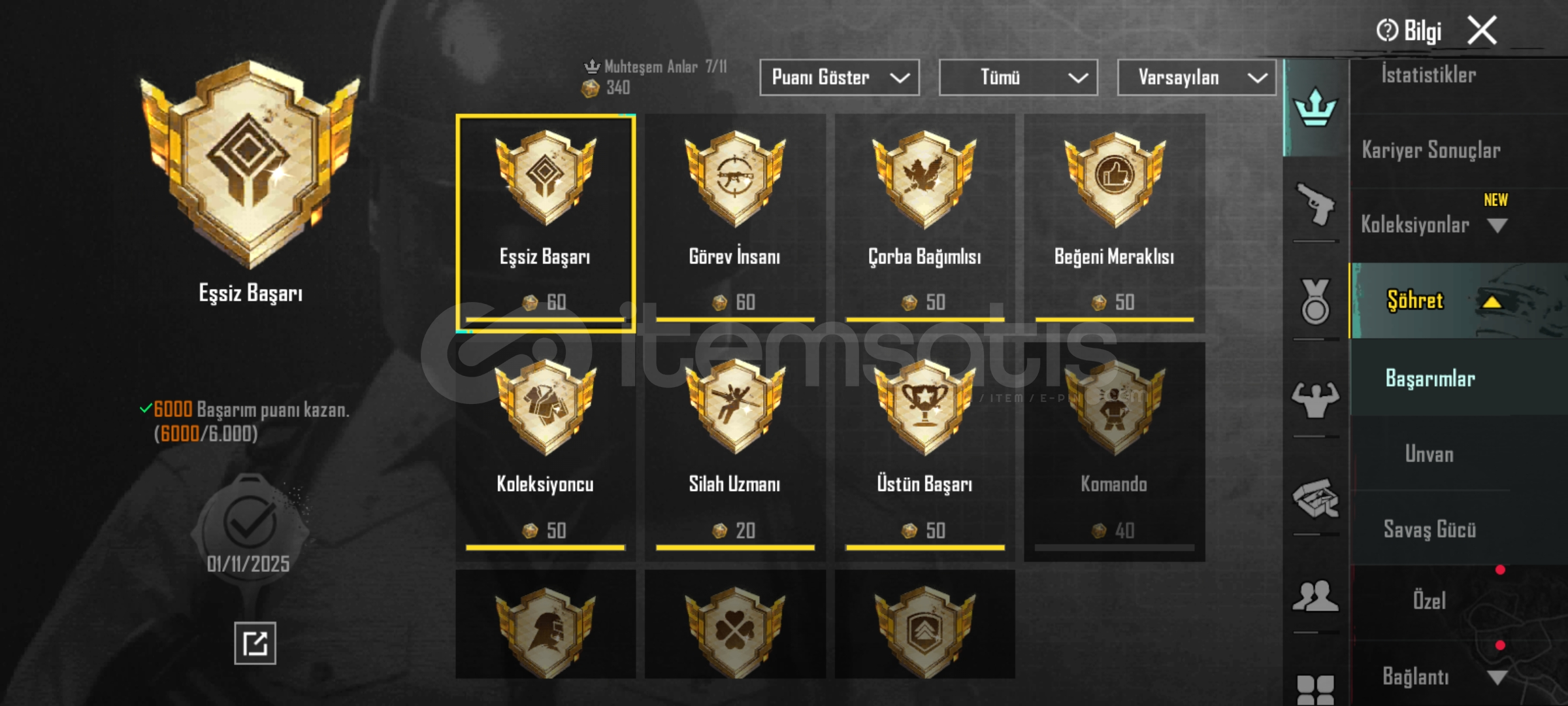Open the Varsayılan sorting dropdown
This screenshot has height=706, width=1568.
click(1196, 78)
